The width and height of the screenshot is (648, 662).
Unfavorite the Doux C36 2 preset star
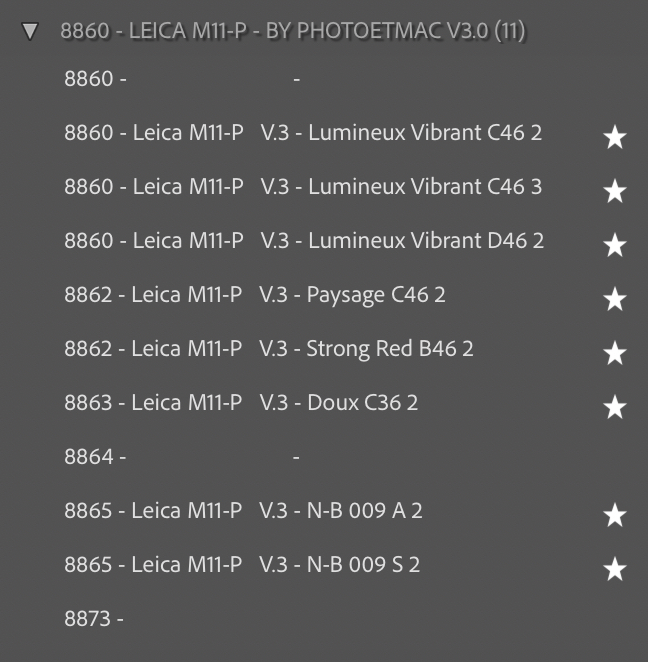[x=615, y=407]
